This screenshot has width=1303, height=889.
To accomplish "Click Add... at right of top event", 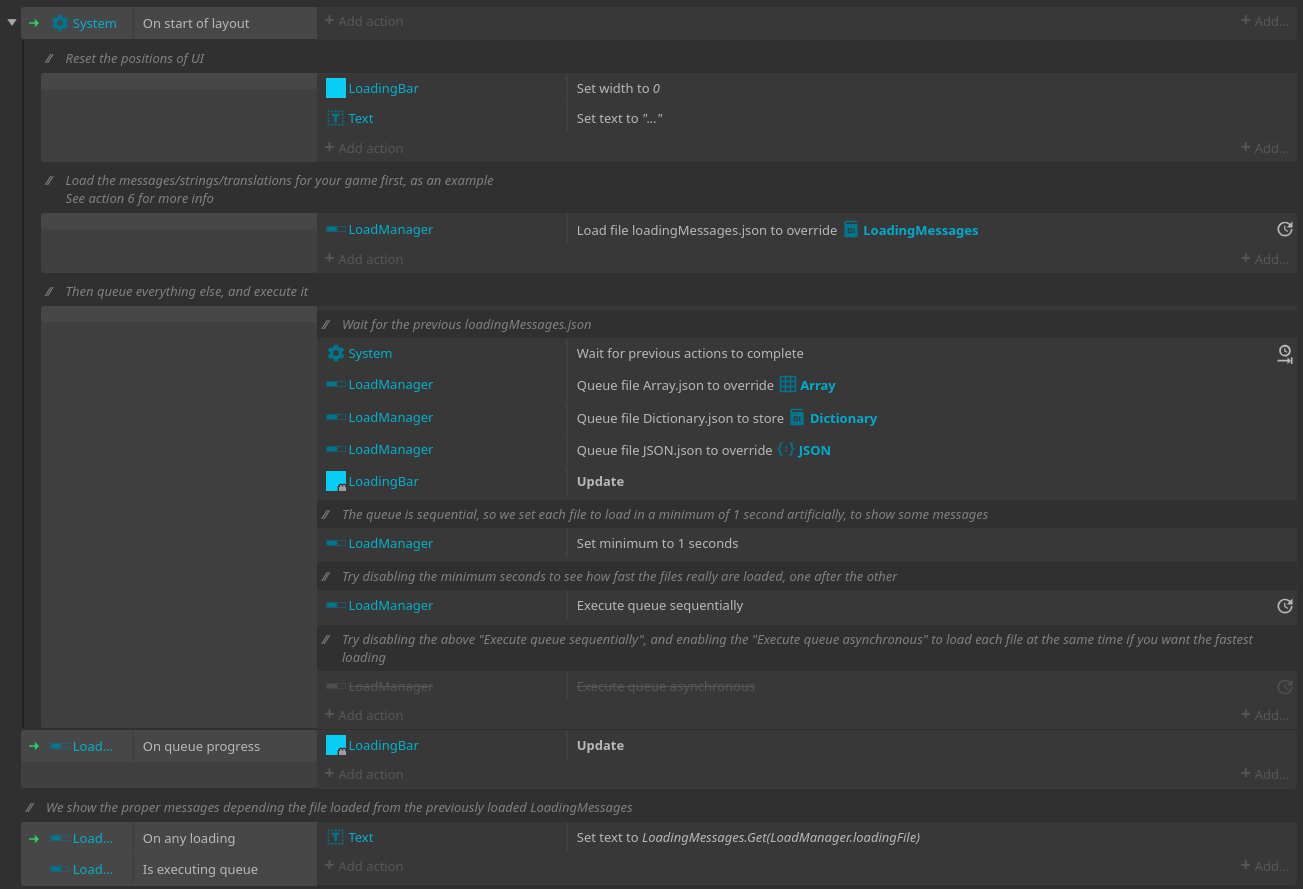I will pyautogui.click(x=1265, y=21).
